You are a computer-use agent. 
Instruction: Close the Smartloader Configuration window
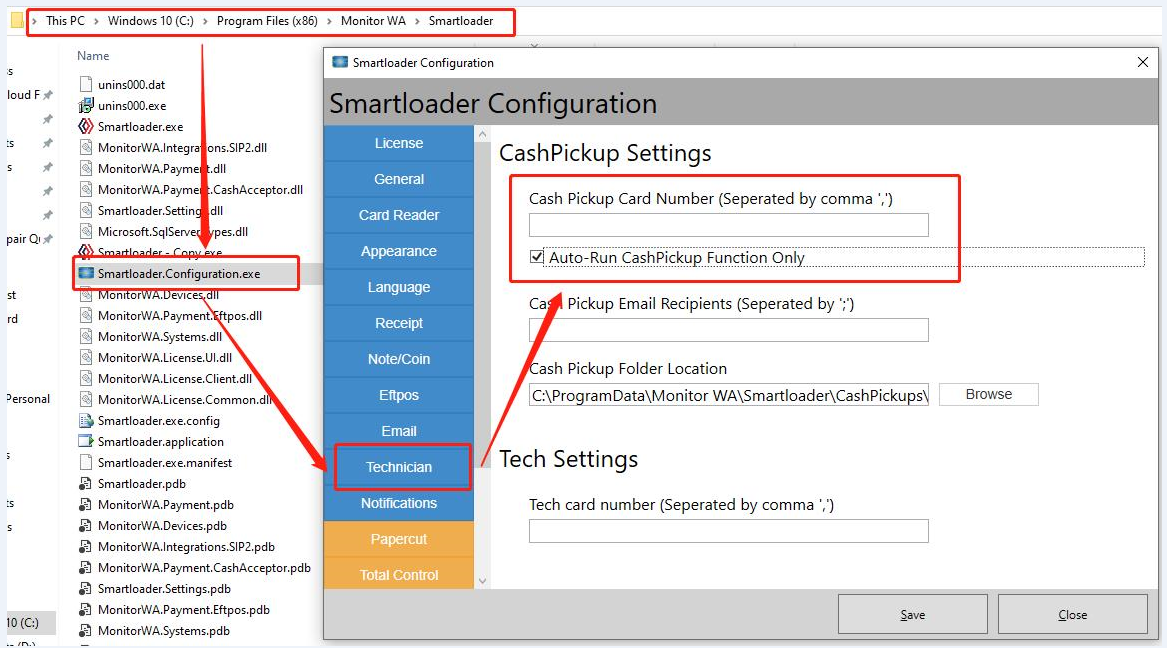(1143, 62)
